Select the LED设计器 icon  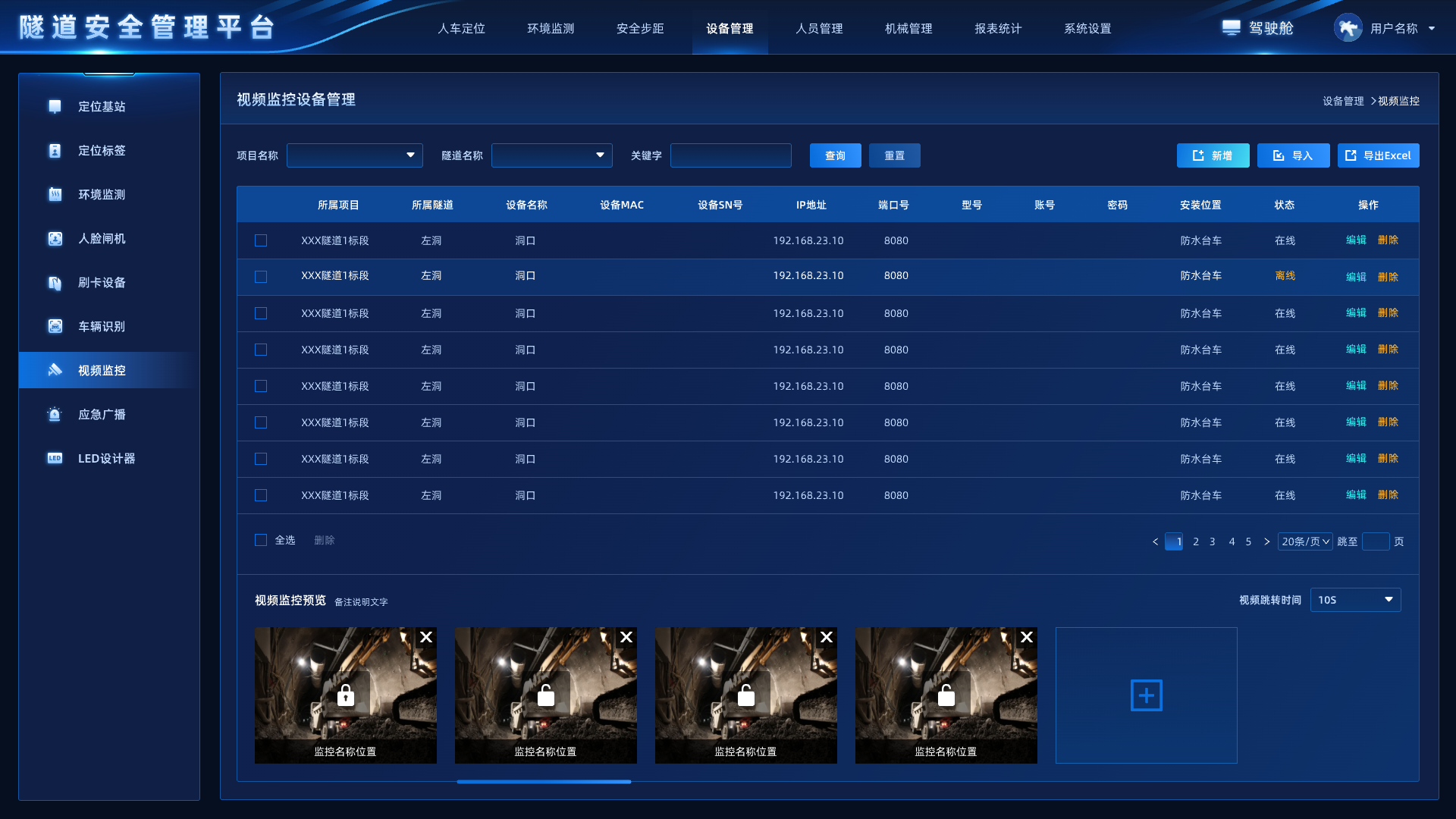[x=55, y=459]
